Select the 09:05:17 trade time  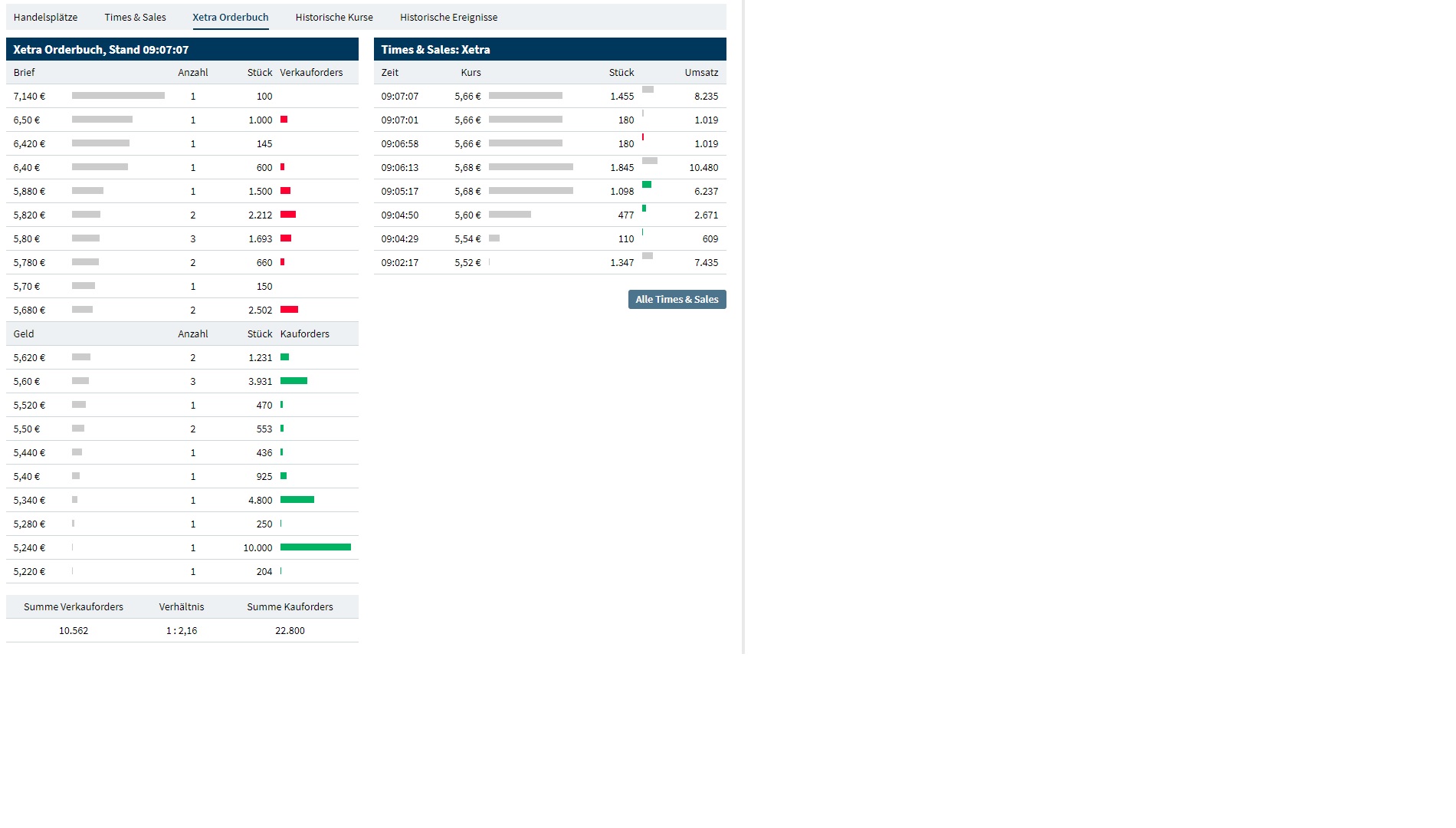pos(400,191)
